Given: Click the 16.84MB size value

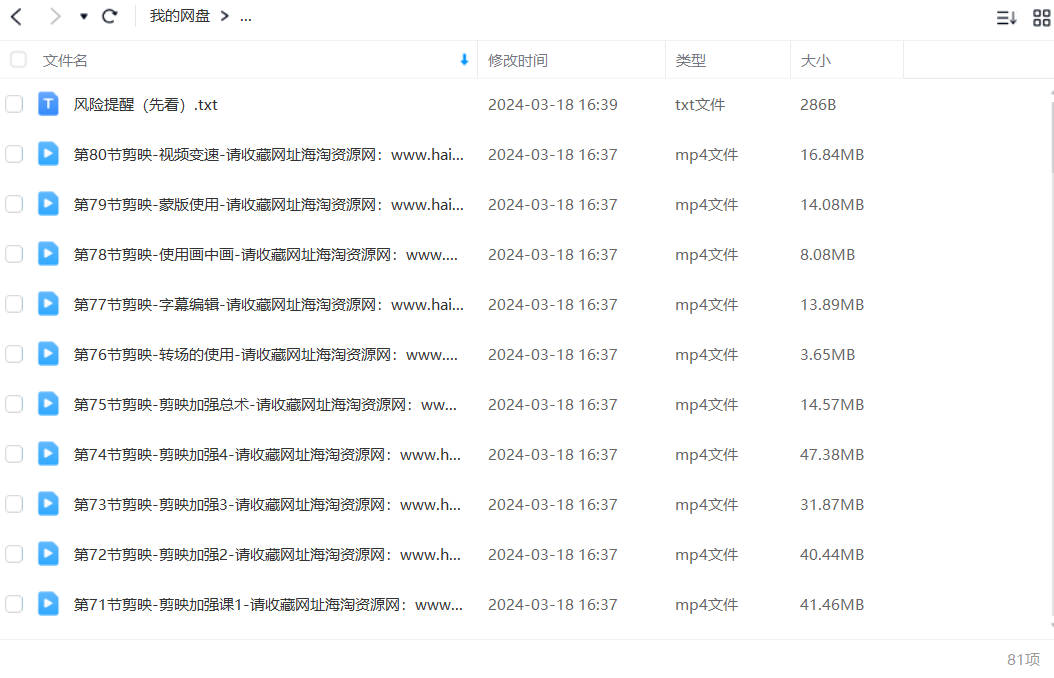Looking at the screenshot, I should [832, 155].
